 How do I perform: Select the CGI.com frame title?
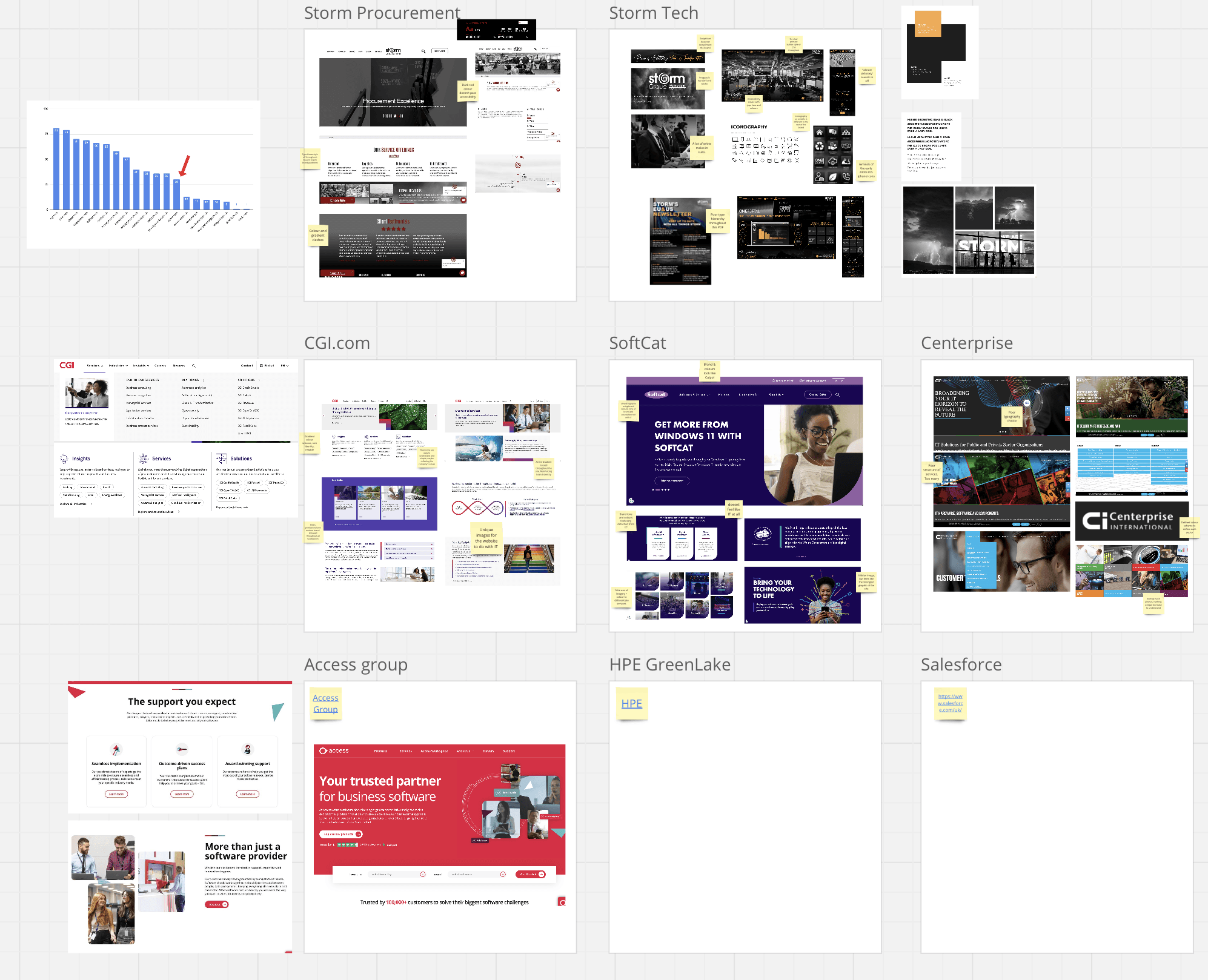337,343
